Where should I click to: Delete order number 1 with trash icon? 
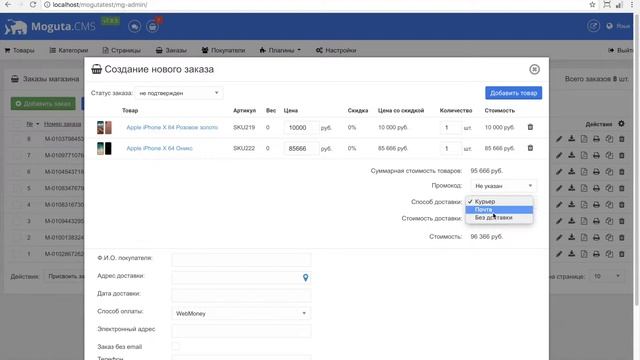tap(622, 254)
